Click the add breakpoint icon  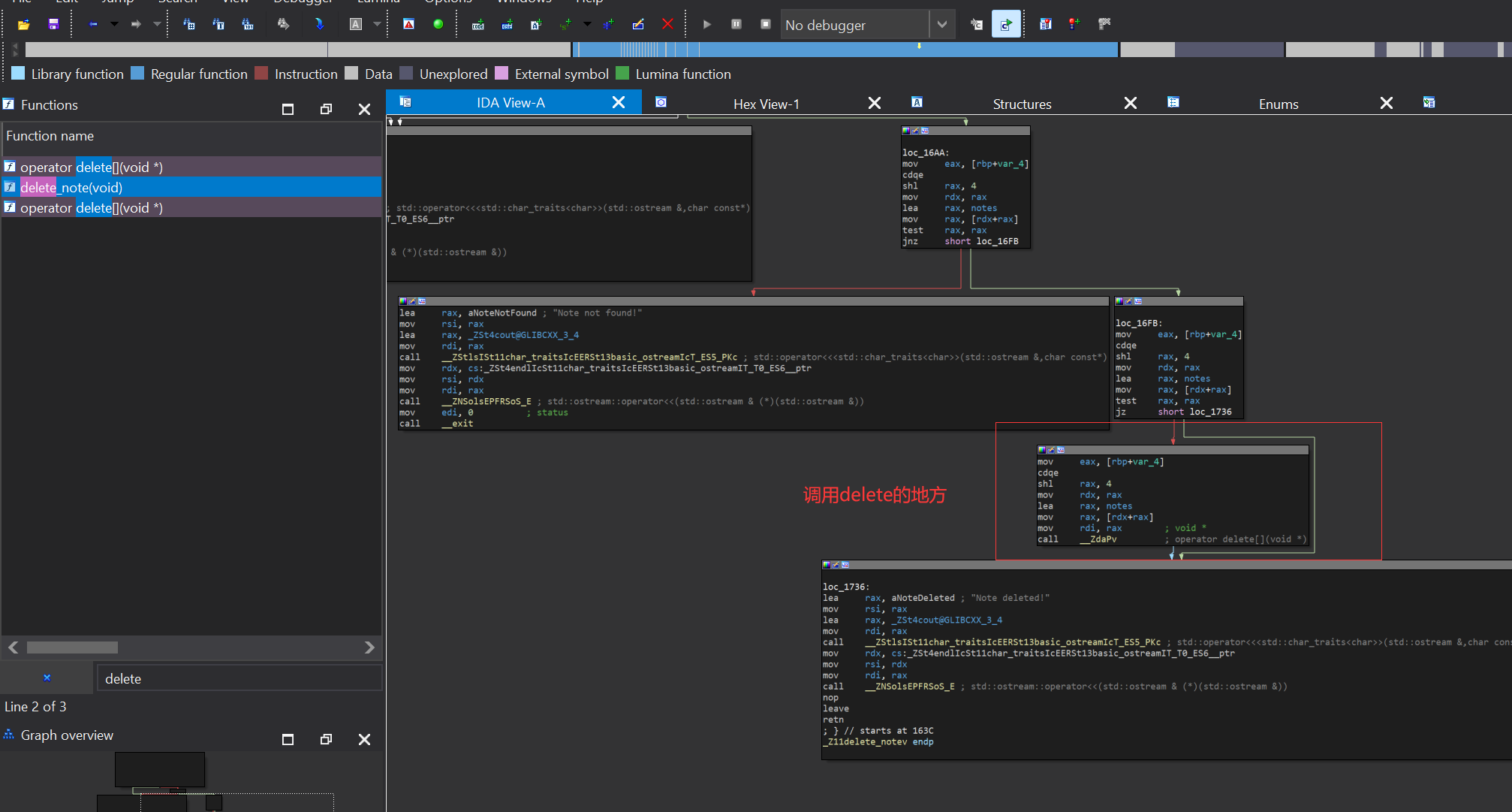coord(1074,24)
